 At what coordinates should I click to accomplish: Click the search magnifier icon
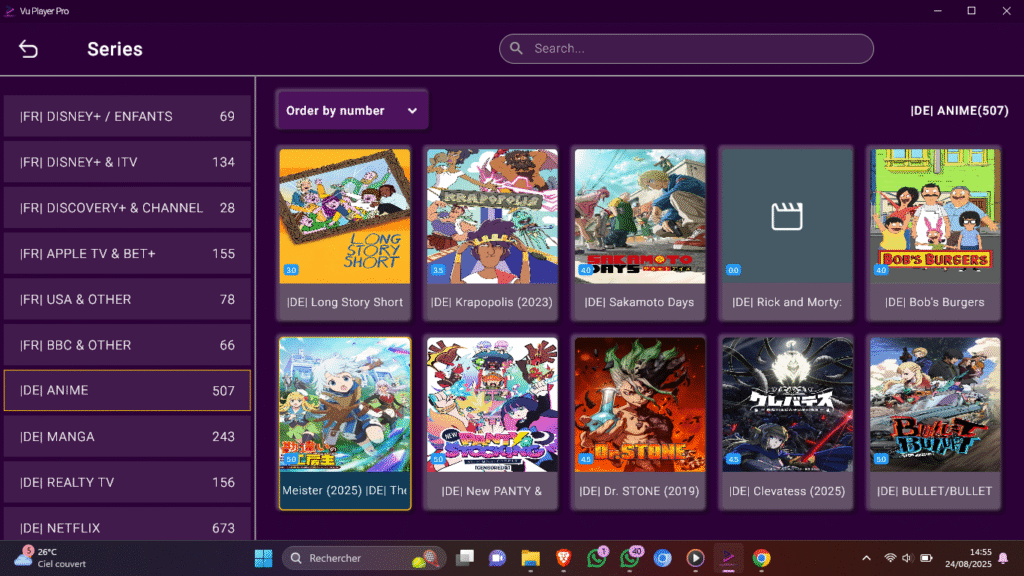point(517,48)
